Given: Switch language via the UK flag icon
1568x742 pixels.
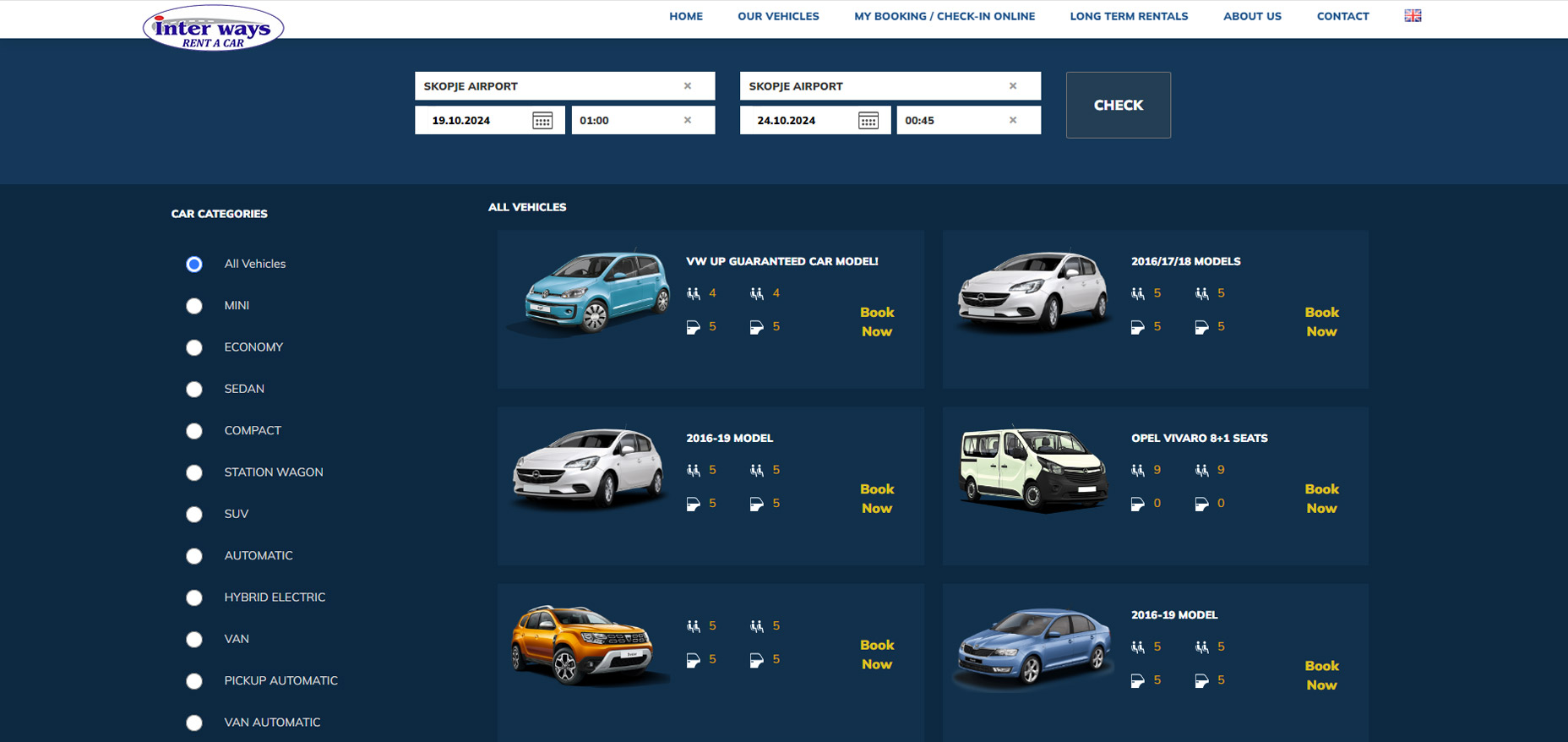Looking at the screenshot, I should 1413,16.
